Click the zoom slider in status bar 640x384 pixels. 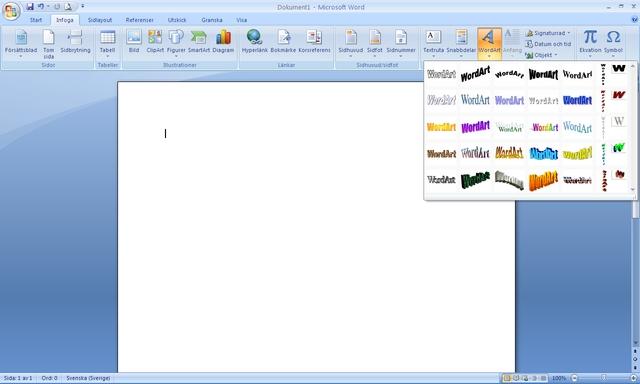(604, 378)
